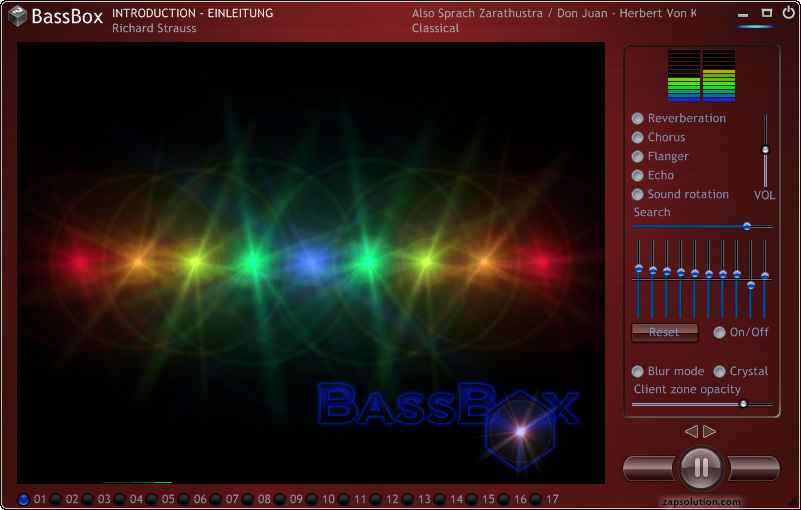Click the stereo VU level meter
The width and height of the screenshot is (801, 510).
pos(701,75)
